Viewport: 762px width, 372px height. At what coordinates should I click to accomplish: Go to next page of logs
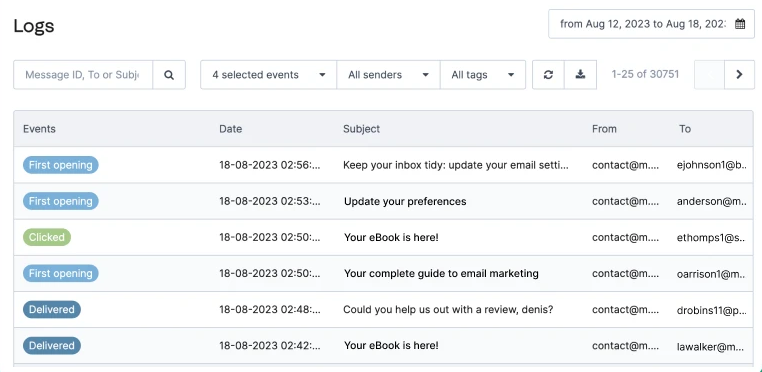click(x=739, y=75)
